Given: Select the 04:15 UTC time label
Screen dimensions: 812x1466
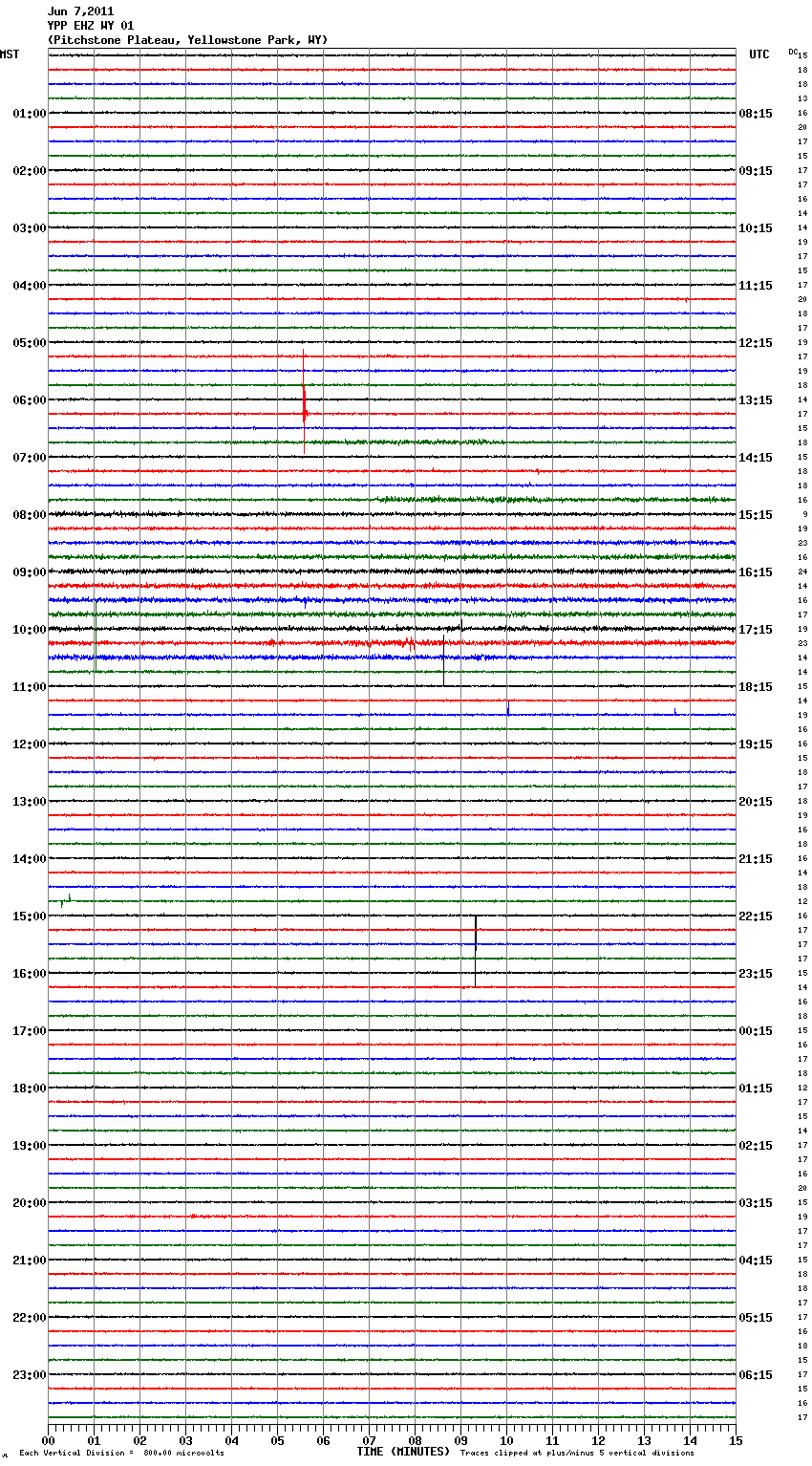Looking at the screenshot, I should point(756,1261).
